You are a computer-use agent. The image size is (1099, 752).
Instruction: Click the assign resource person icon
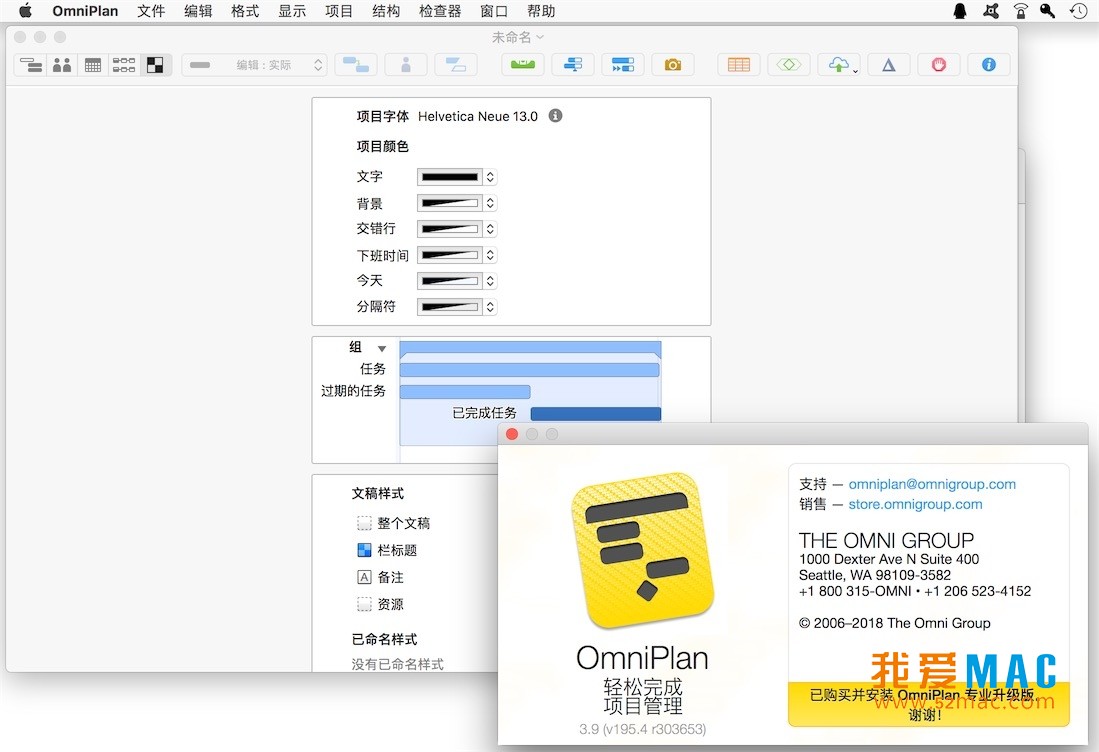[x=406, y=65]
